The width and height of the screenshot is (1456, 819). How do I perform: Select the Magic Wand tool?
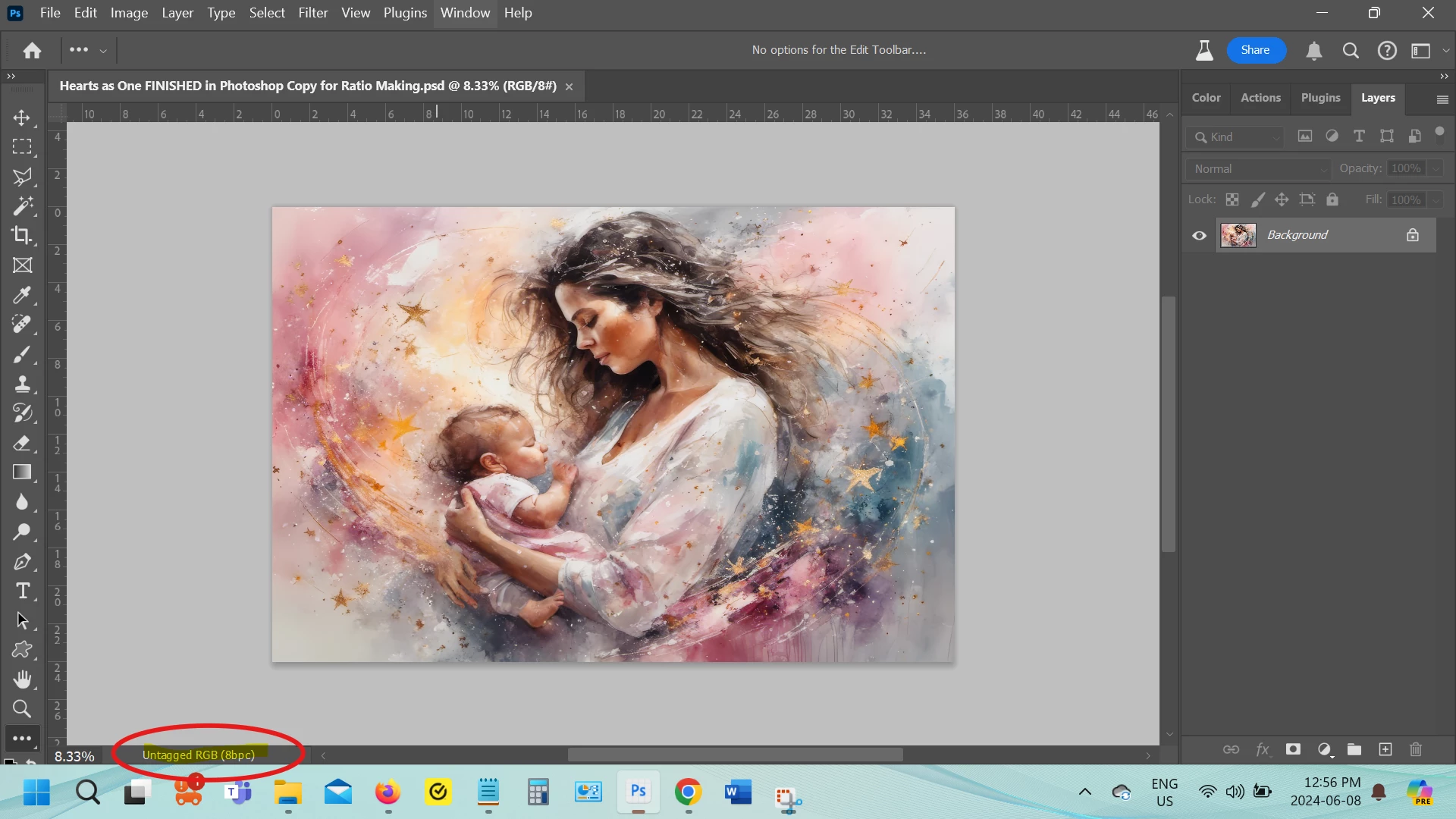coord(22,206)
